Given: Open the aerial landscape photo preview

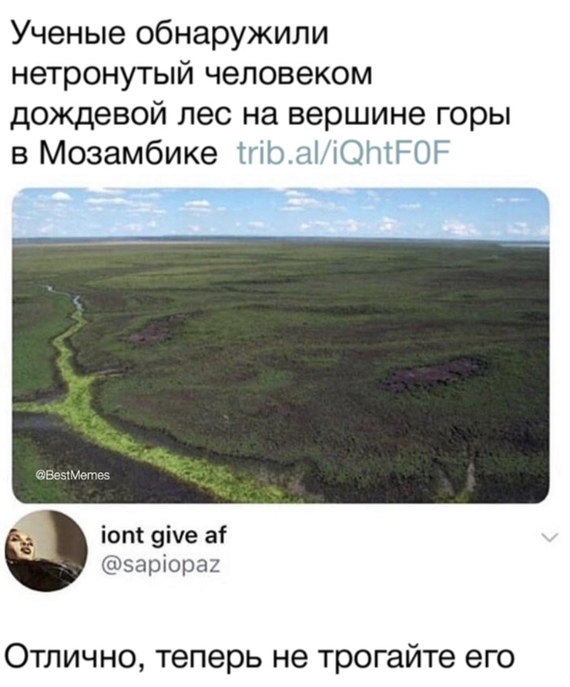Looking at the screenshot, I should coord(280,345).
